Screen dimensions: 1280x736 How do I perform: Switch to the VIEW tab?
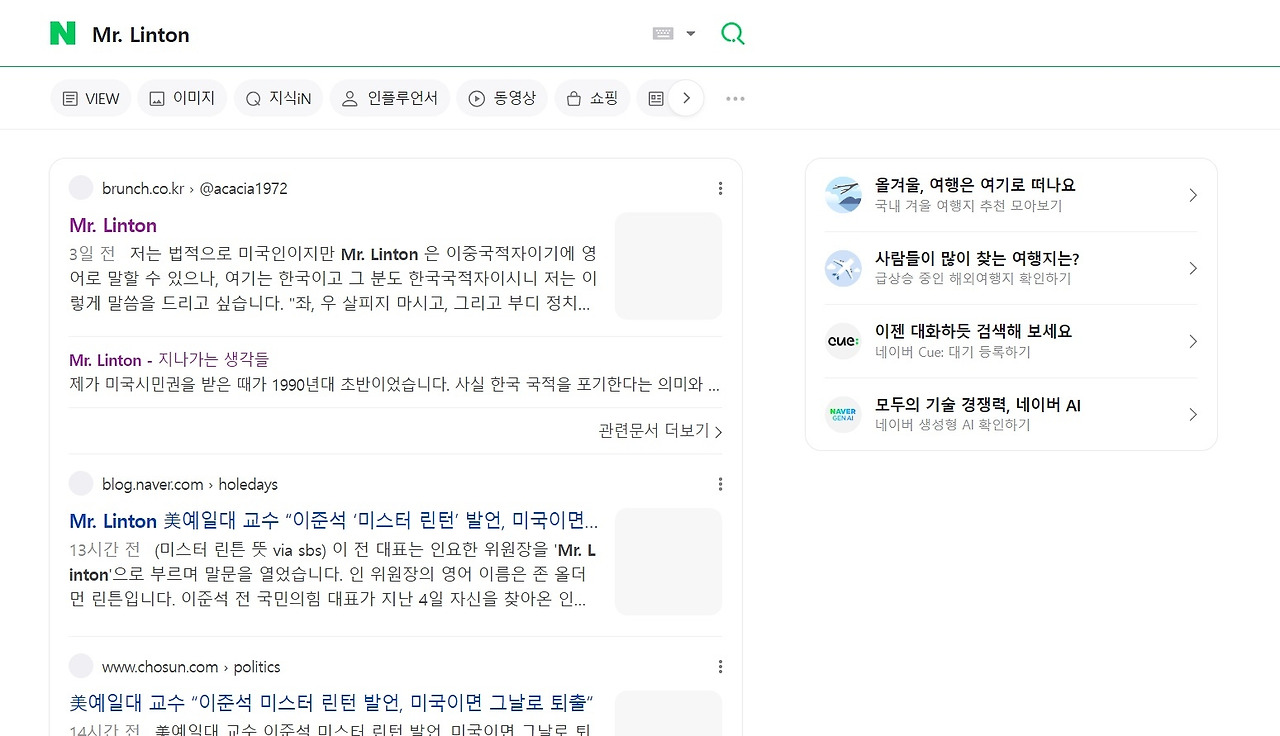click(x=91, y=98)
